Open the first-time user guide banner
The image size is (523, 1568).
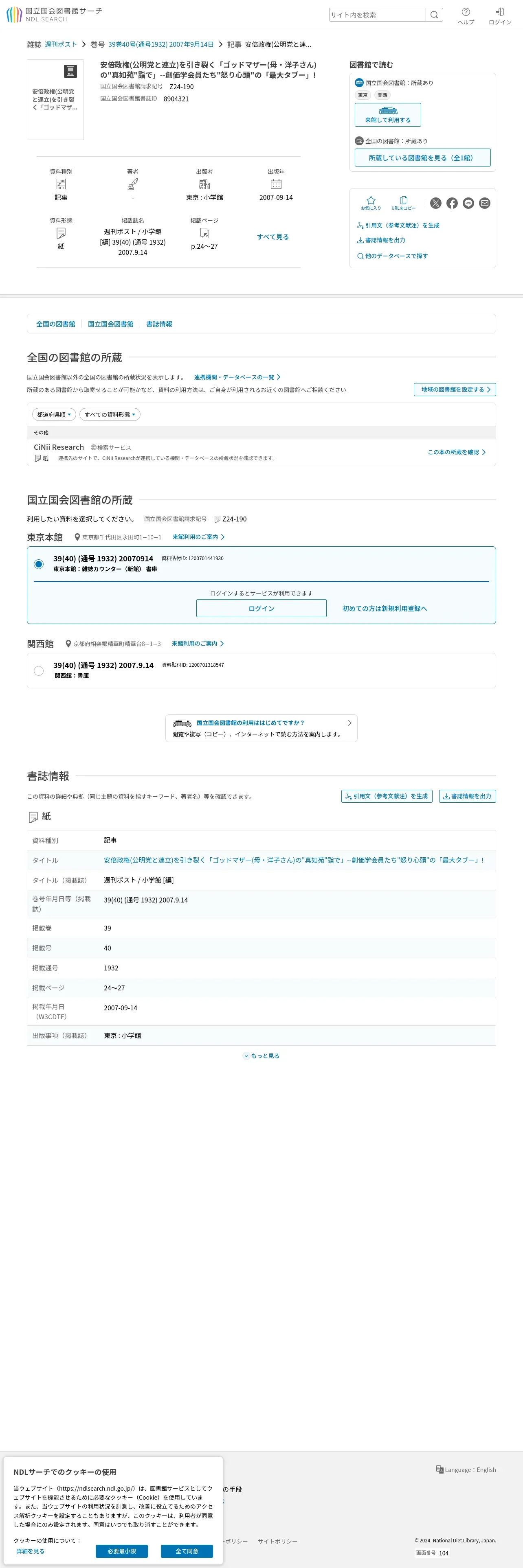pos(261,728)
